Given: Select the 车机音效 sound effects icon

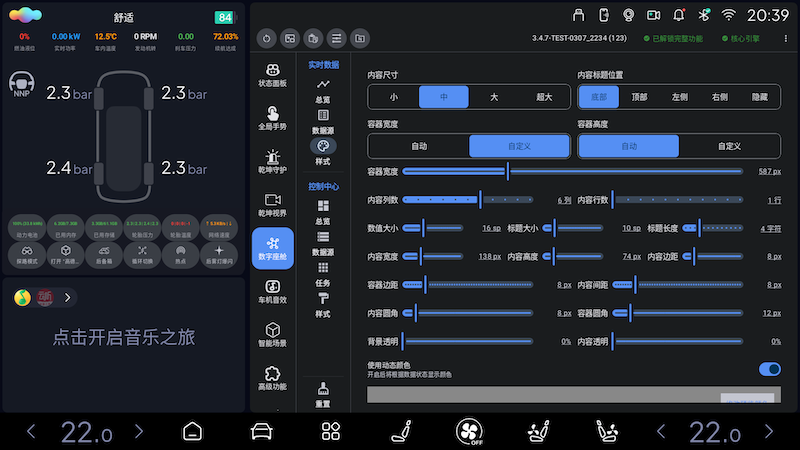Looking at the screenshot, I should pos(272,291).
